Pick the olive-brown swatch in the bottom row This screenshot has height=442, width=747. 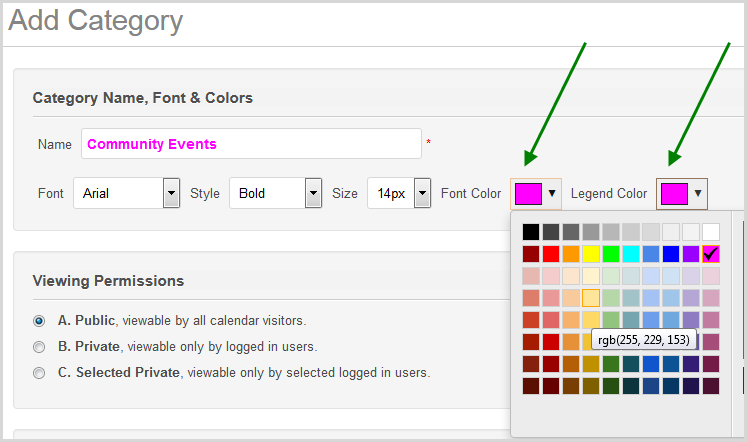tap(591, 385)
